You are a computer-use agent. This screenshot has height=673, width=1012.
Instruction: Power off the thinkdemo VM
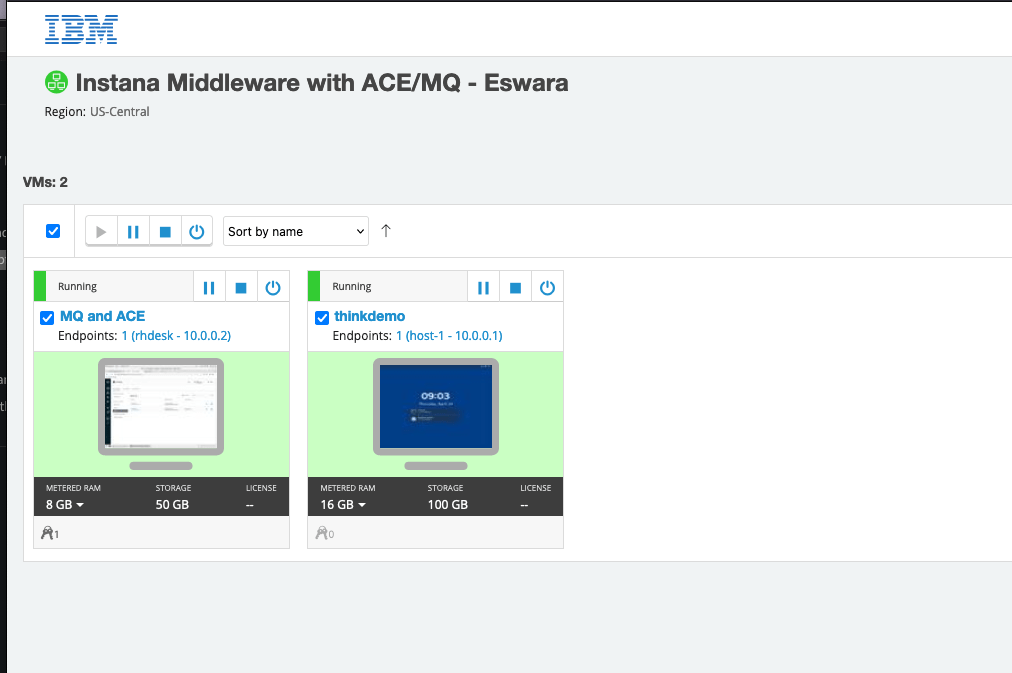click(547, 287)
